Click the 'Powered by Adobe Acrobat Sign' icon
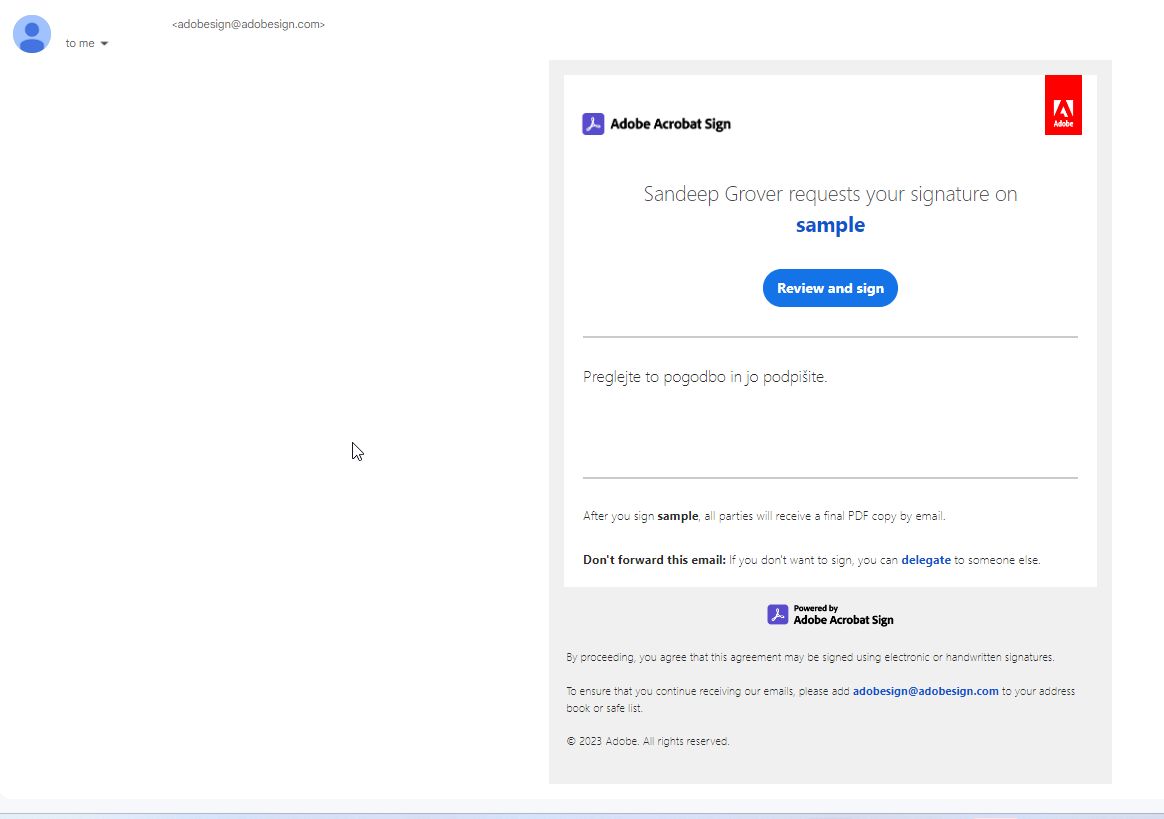 tap(777, 614)
